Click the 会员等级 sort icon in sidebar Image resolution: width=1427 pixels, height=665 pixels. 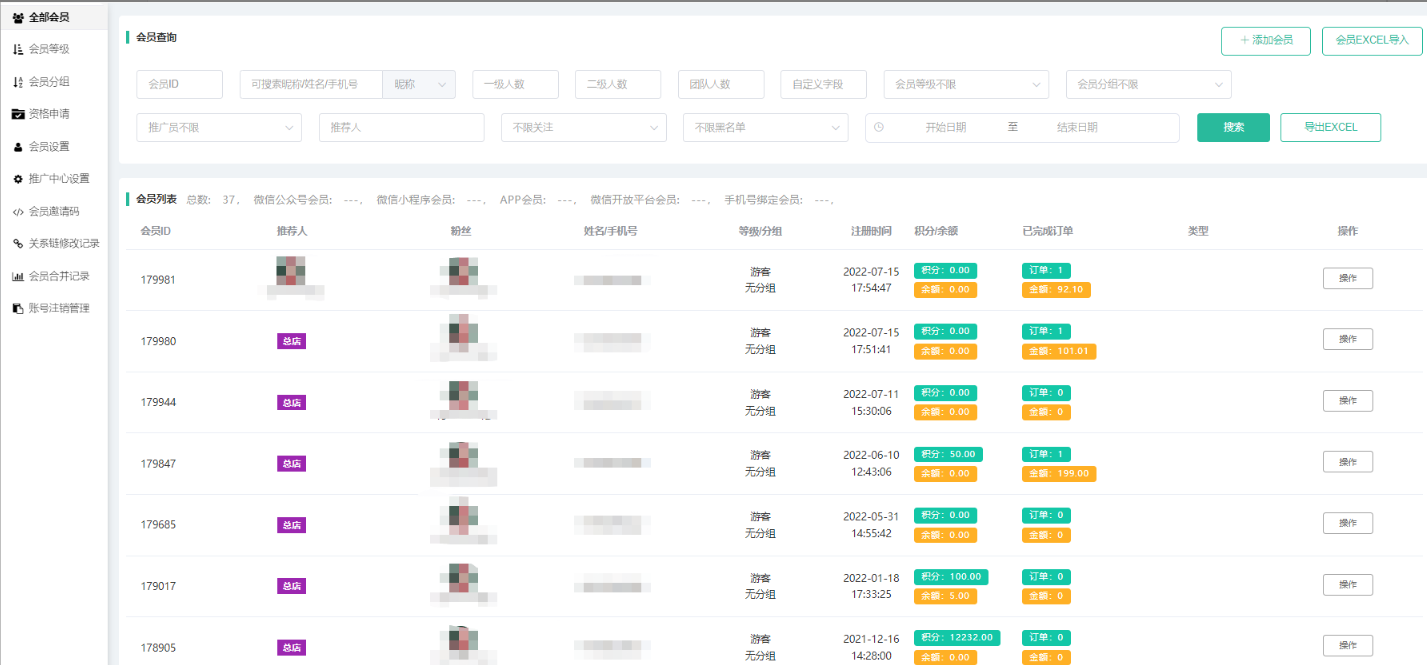coord(18,49)
